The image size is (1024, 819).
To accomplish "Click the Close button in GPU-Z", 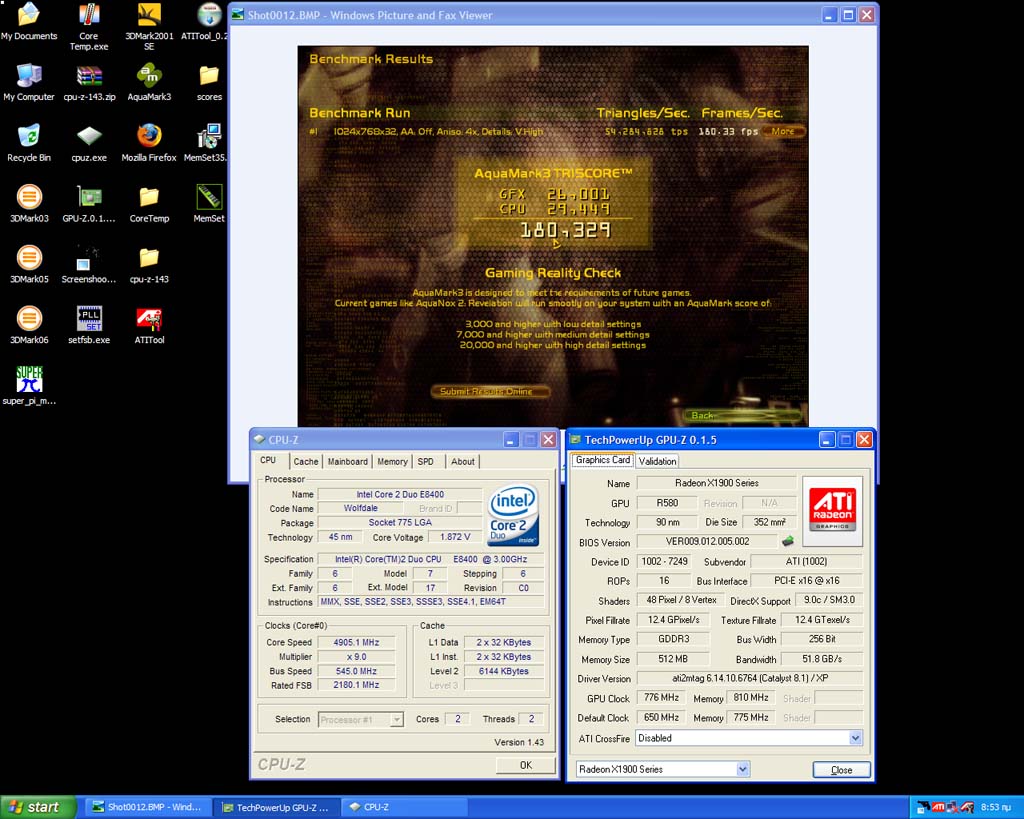I will [841, 770].
